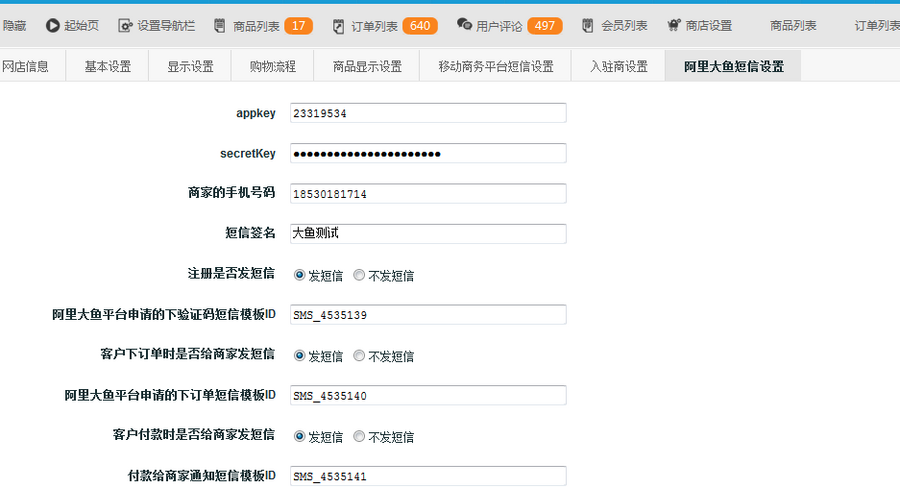The height and width of the screenshot is (488, 900).
Task: Switch to 入驻商设置 tab
Action: click(x=619, y=67)
